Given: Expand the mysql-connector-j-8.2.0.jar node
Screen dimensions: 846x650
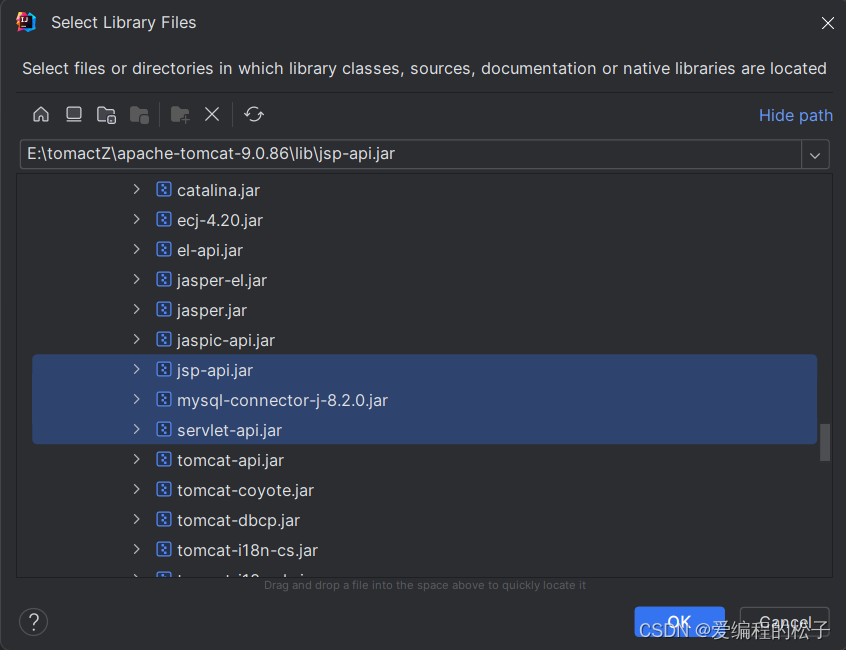Looking at the screenshot, I should (137, 399).
